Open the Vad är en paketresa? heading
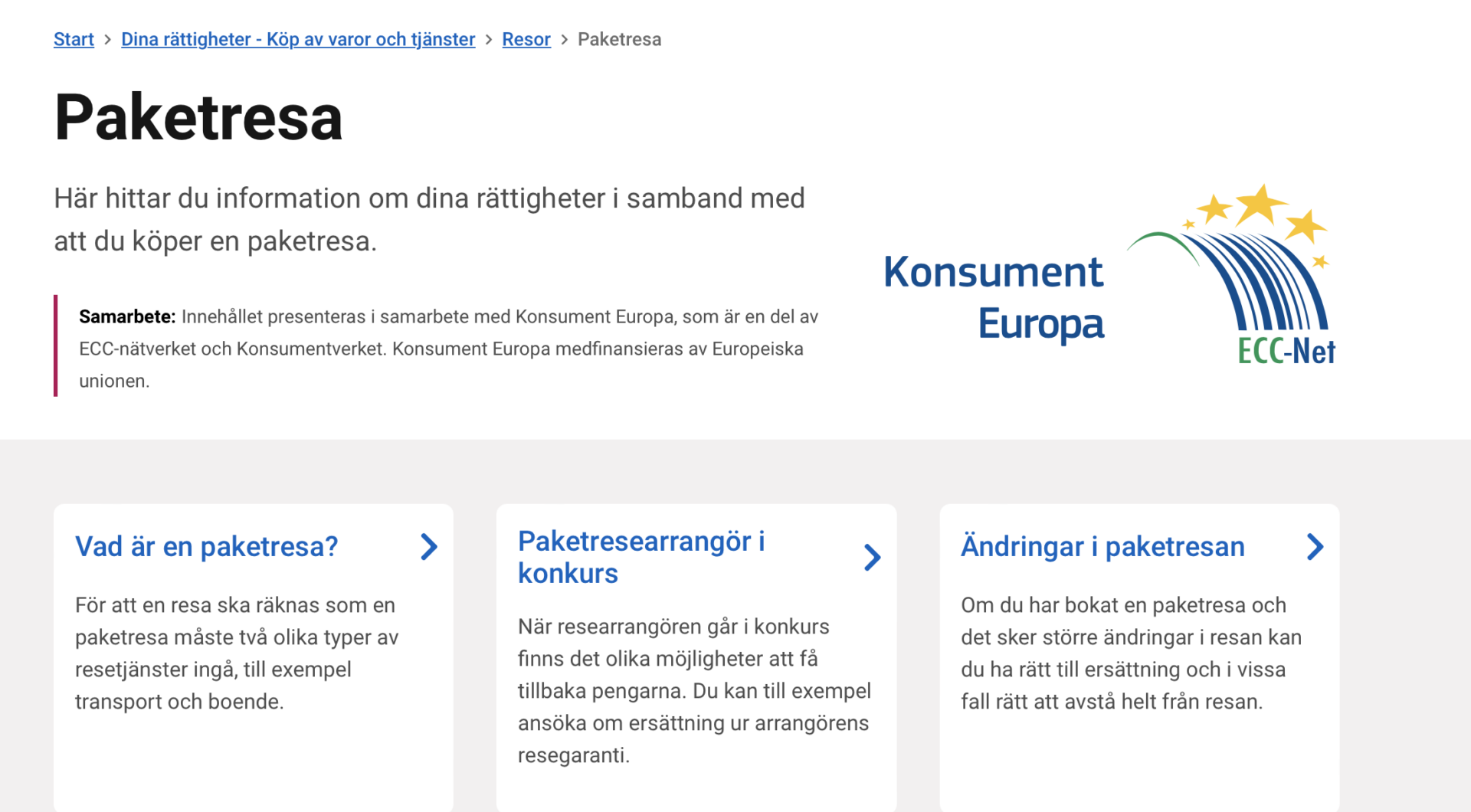 [207, 547]
